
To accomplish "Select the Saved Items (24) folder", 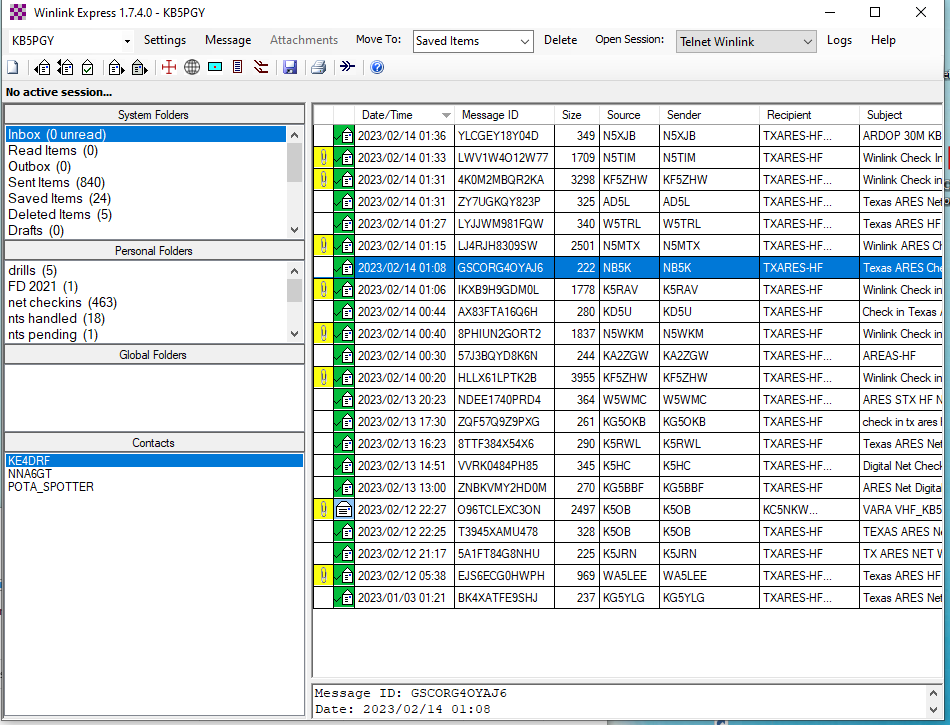I will (59, 199).
